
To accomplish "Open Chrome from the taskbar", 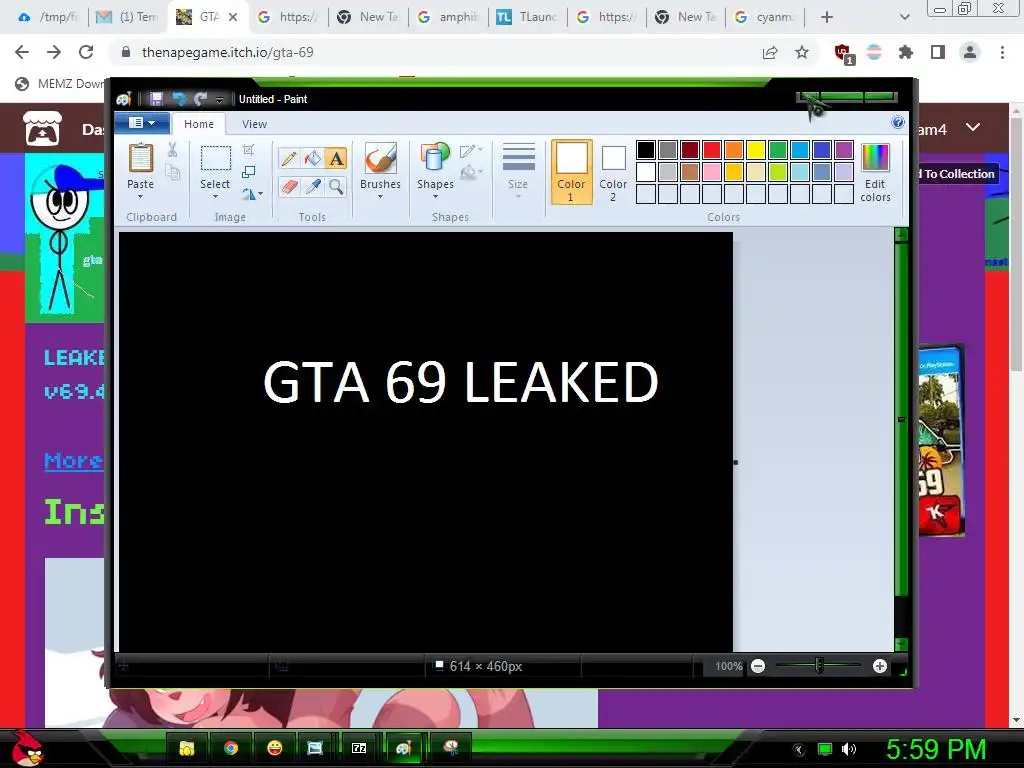I will coord(231,748).
